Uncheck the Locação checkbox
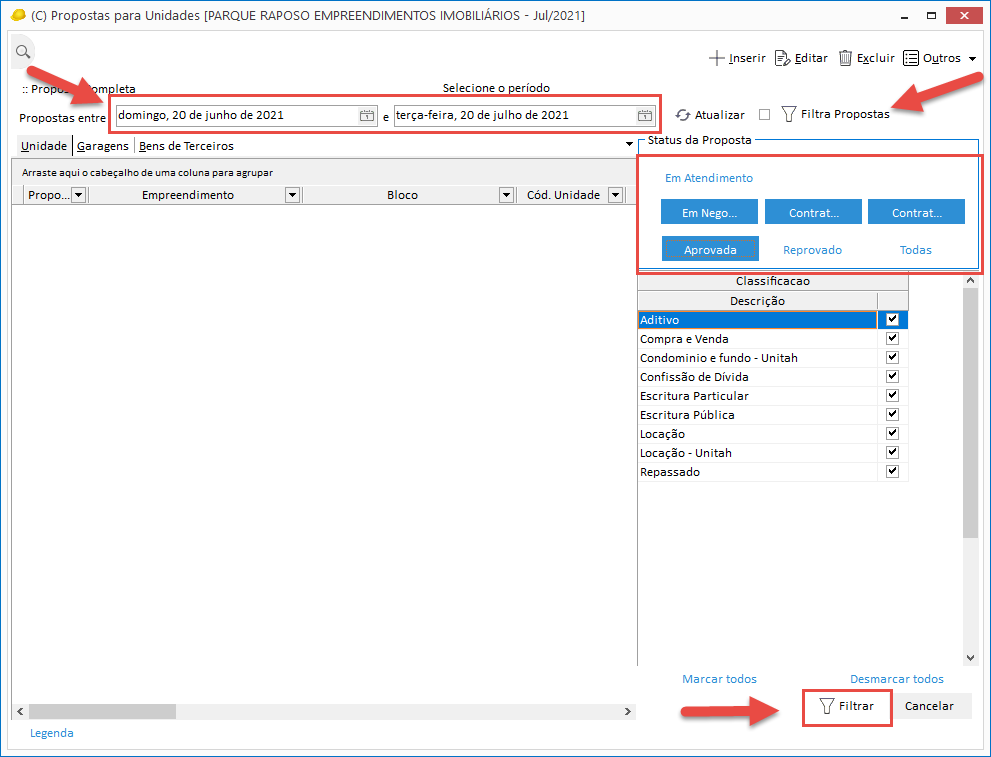This screenshot has height=757, width=991. coord(892,433)
